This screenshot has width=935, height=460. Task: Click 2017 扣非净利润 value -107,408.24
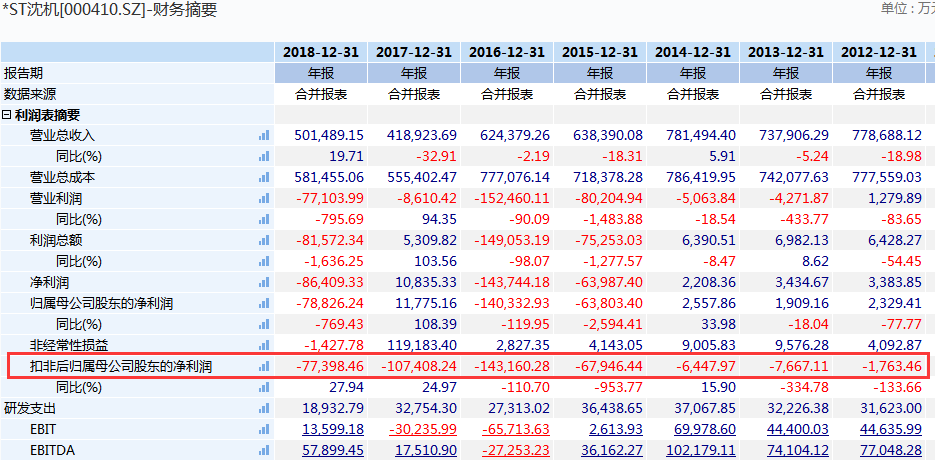pos(419,366)
